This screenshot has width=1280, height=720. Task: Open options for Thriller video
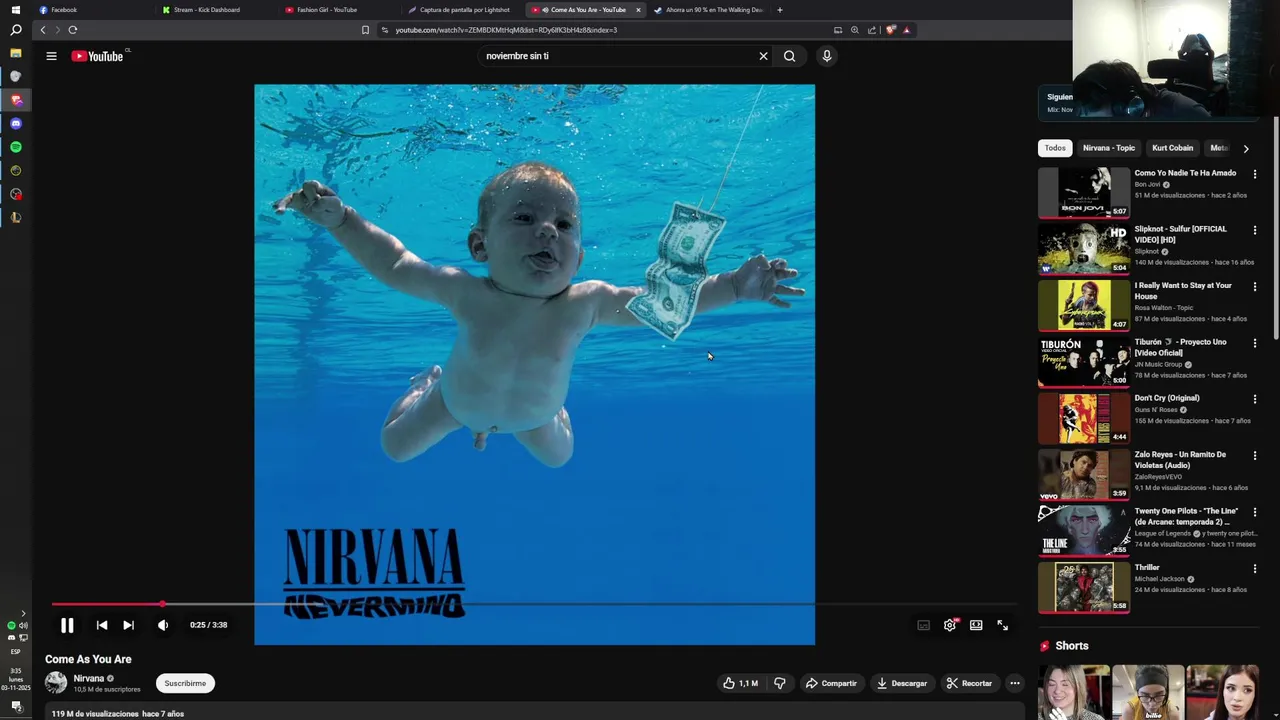[1255, 568]
